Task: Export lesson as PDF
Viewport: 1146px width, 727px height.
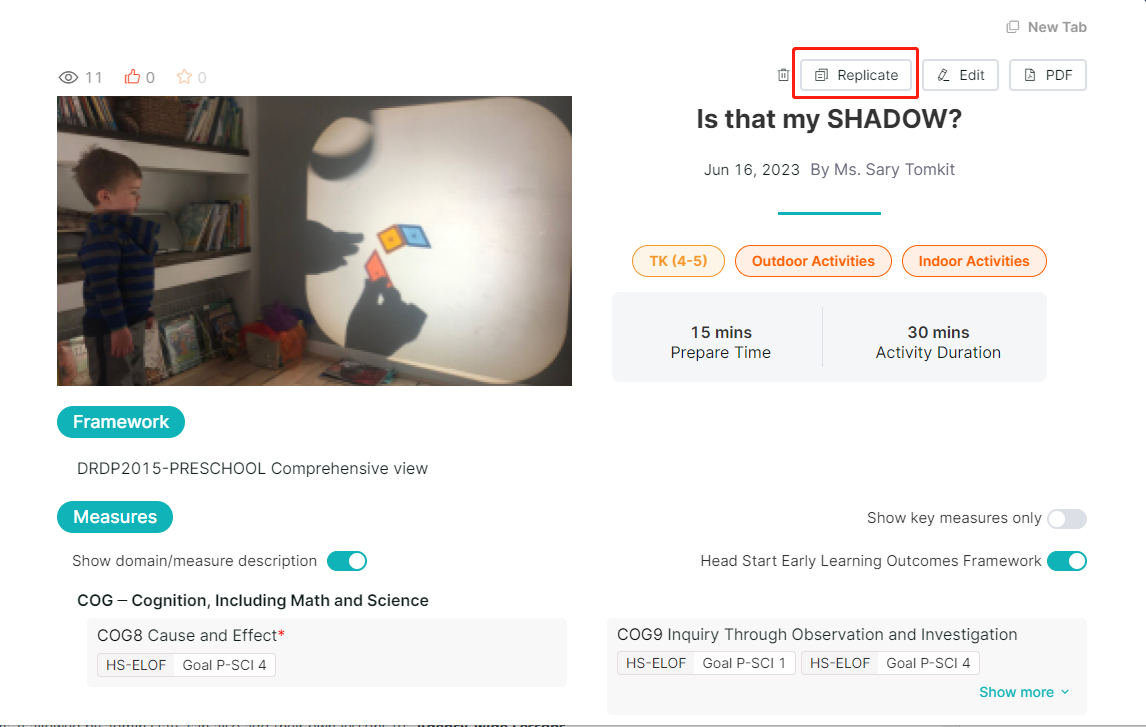Action: click(x=1048, y=75)
